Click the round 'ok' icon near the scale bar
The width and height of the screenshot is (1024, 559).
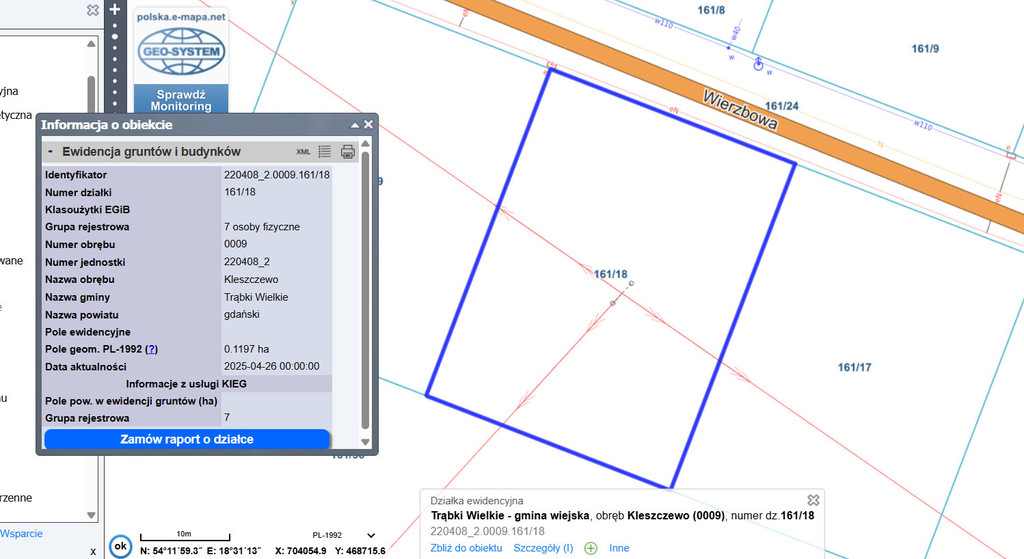click(120, 546)
